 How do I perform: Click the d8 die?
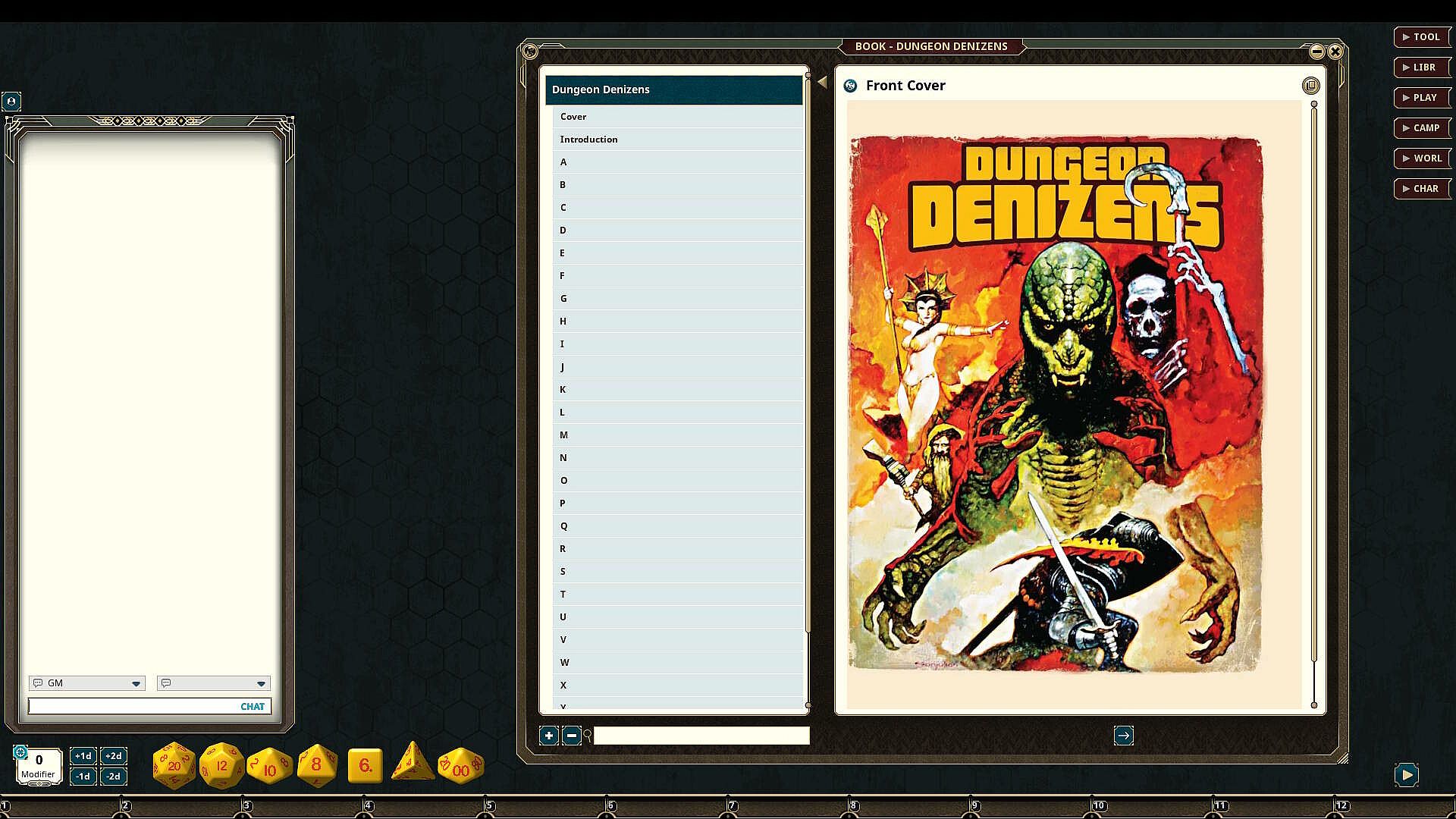316,764
